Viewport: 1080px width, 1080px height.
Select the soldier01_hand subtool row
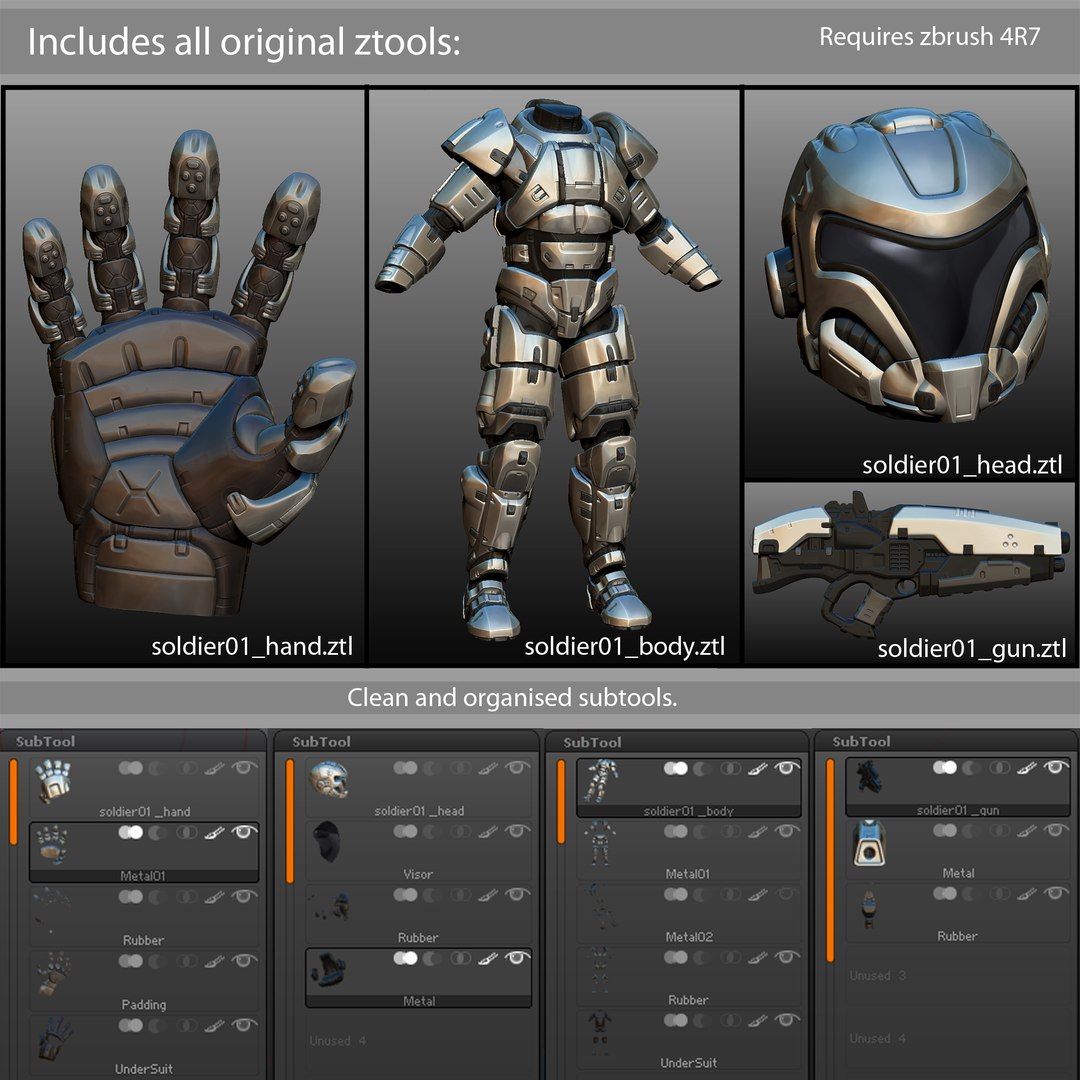coord(144,789)
